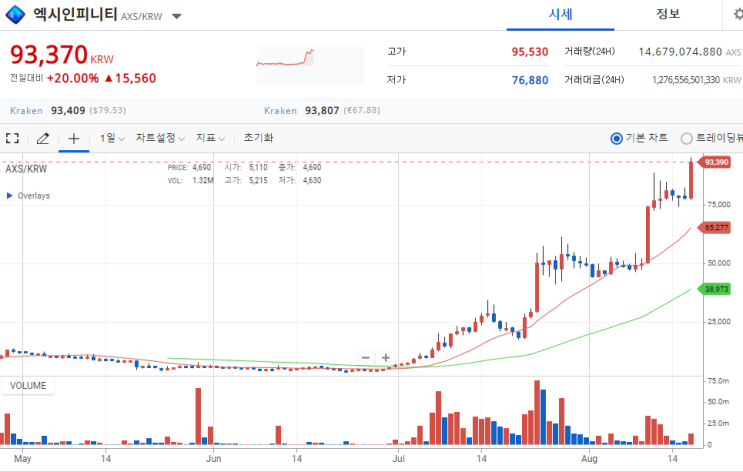
Task: Toggle fullscreen chart mode icon
Action: click(12, 138)
